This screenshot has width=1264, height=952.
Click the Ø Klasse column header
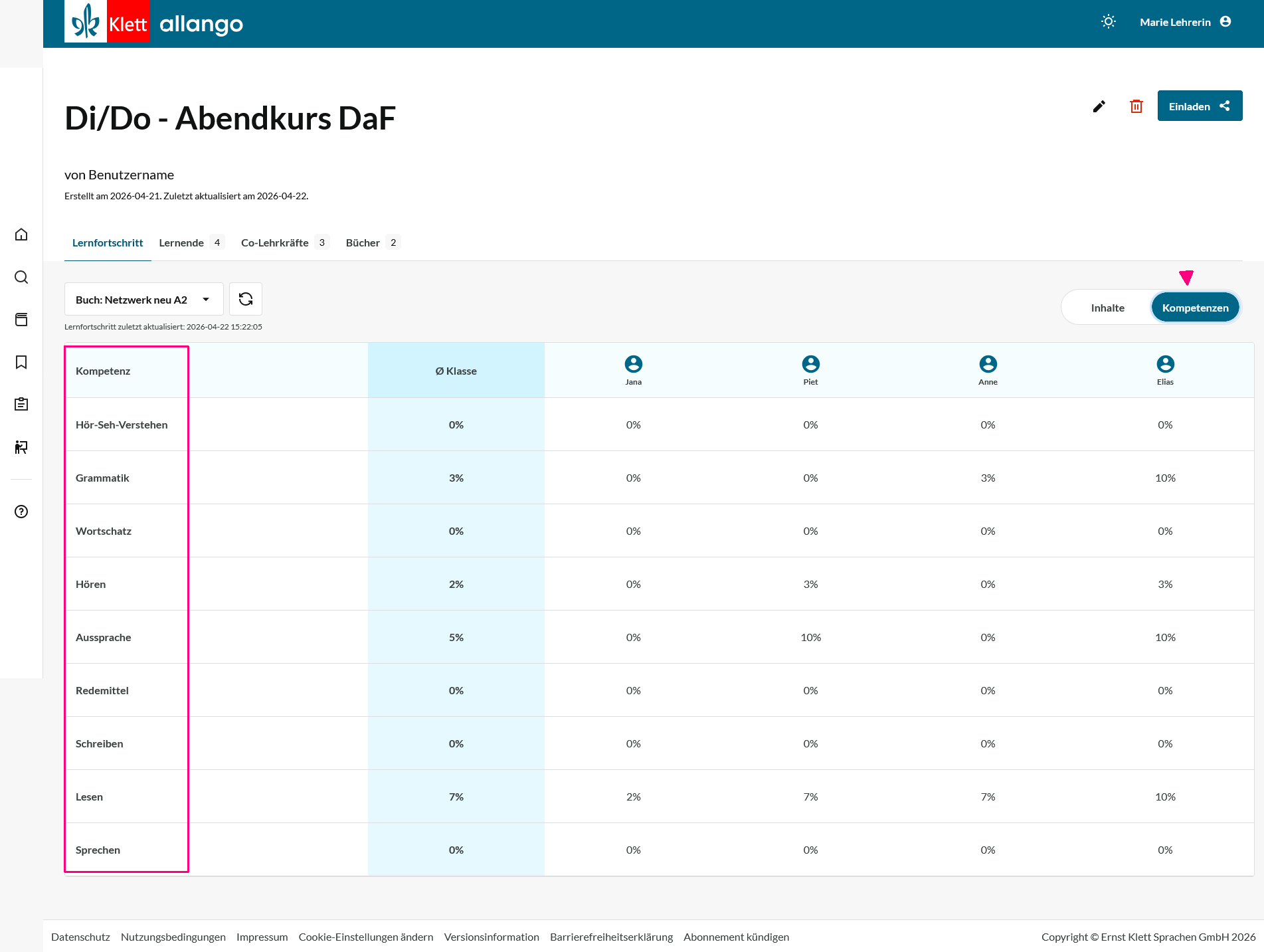coord(456,371)
